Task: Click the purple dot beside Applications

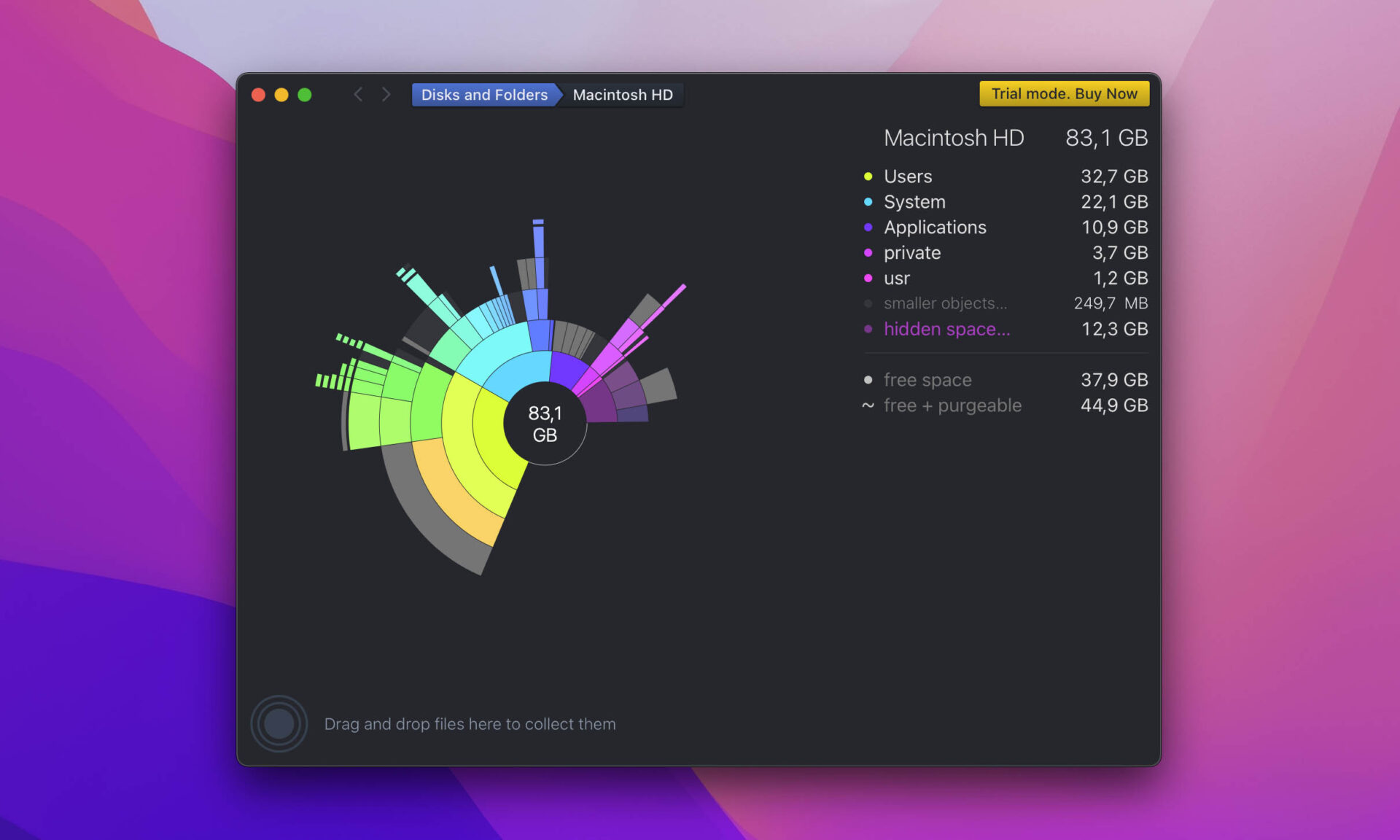Action: (868, 227)
